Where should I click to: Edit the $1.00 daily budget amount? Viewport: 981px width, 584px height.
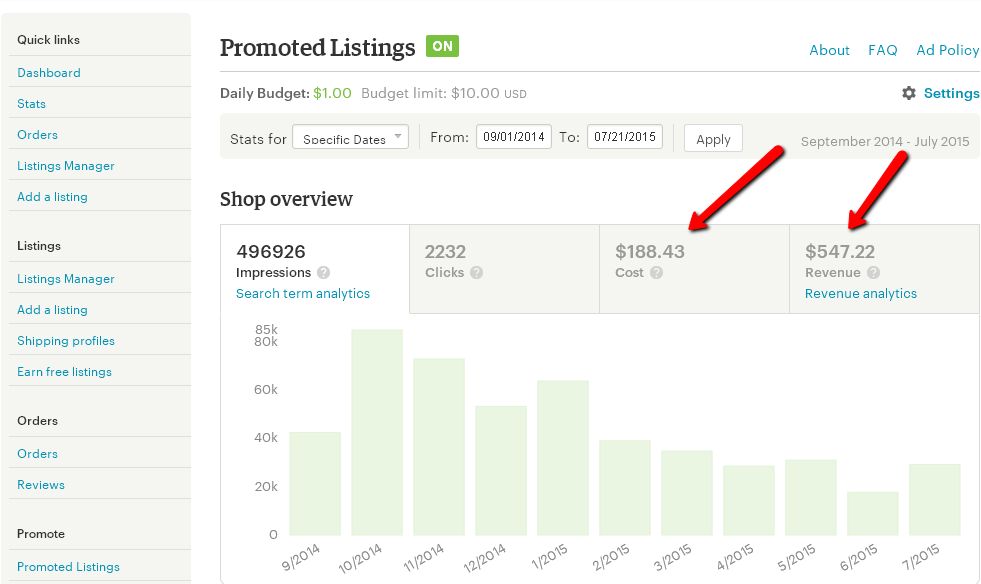332,93
